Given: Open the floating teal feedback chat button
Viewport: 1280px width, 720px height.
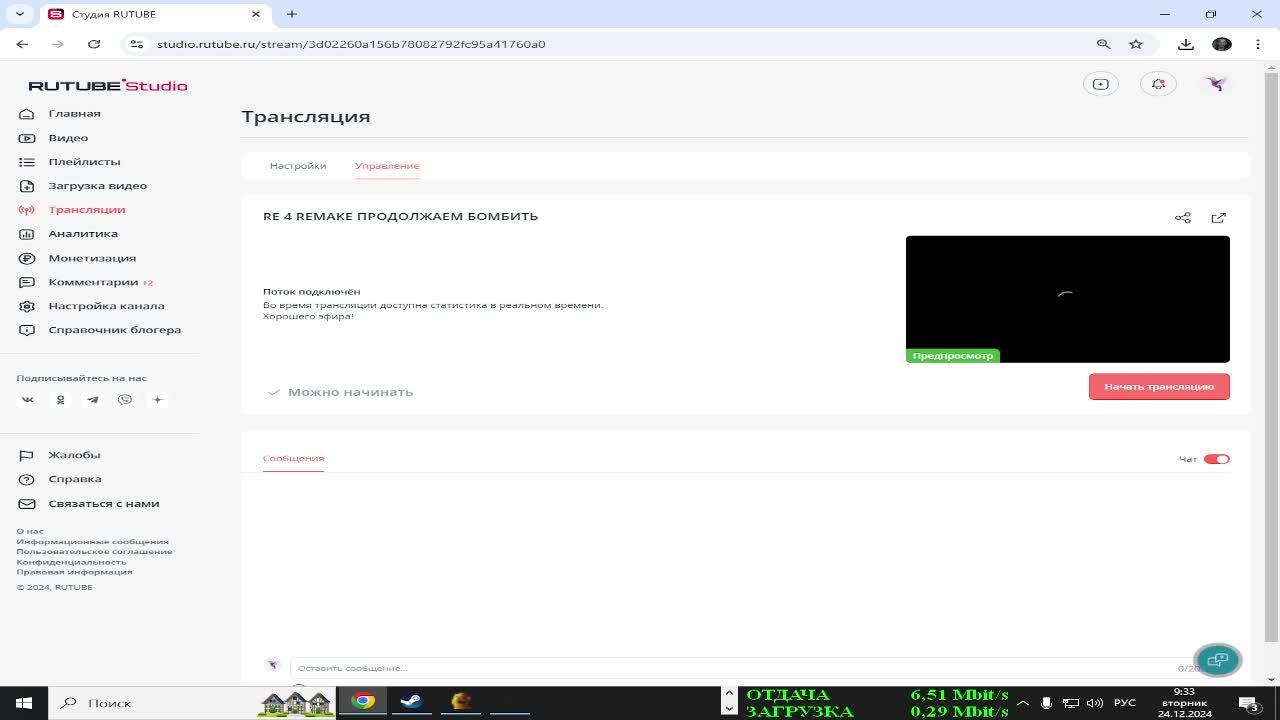Looking at the screenshot, I should pyautogui.click(x=1217, y=660).
